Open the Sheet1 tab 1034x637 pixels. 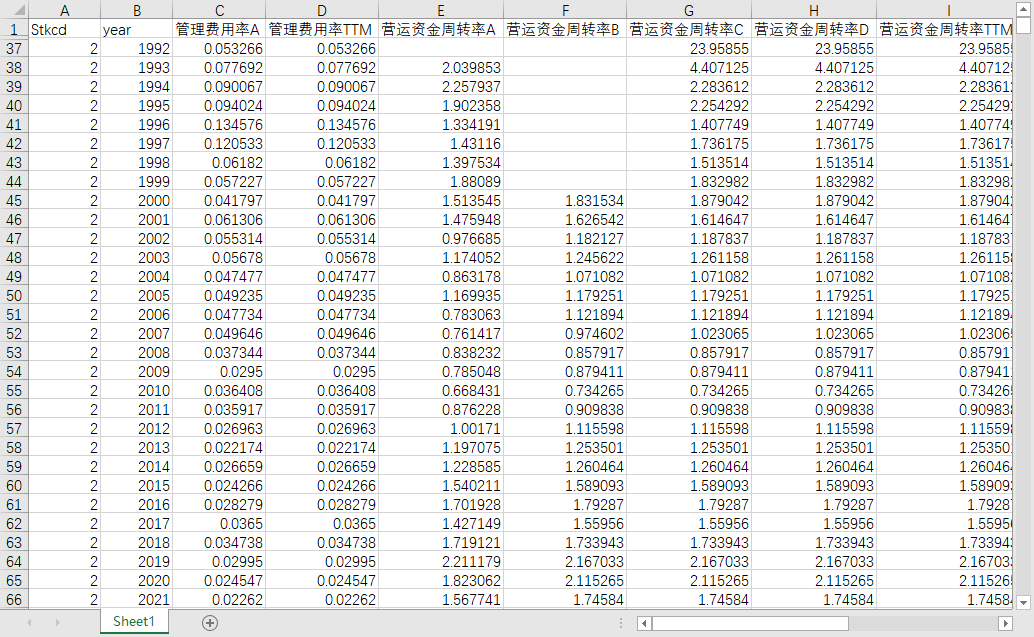[134, 621]
